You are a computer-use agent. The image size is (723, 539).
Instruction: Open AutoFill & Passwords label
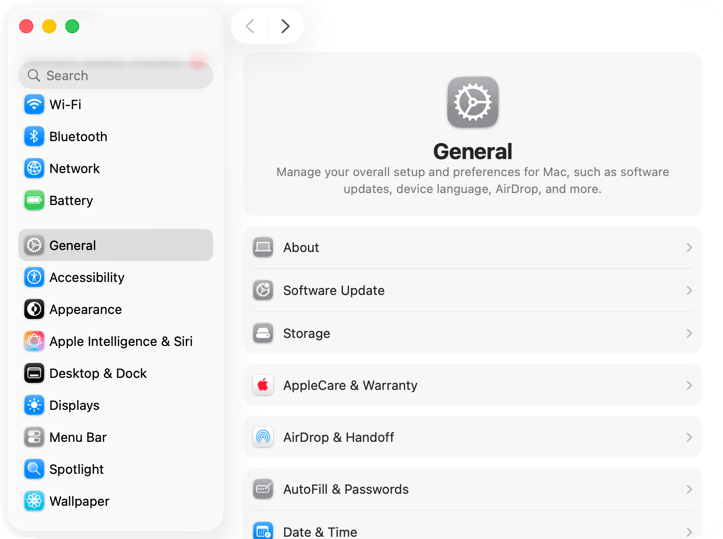click(x=346, y=489)
